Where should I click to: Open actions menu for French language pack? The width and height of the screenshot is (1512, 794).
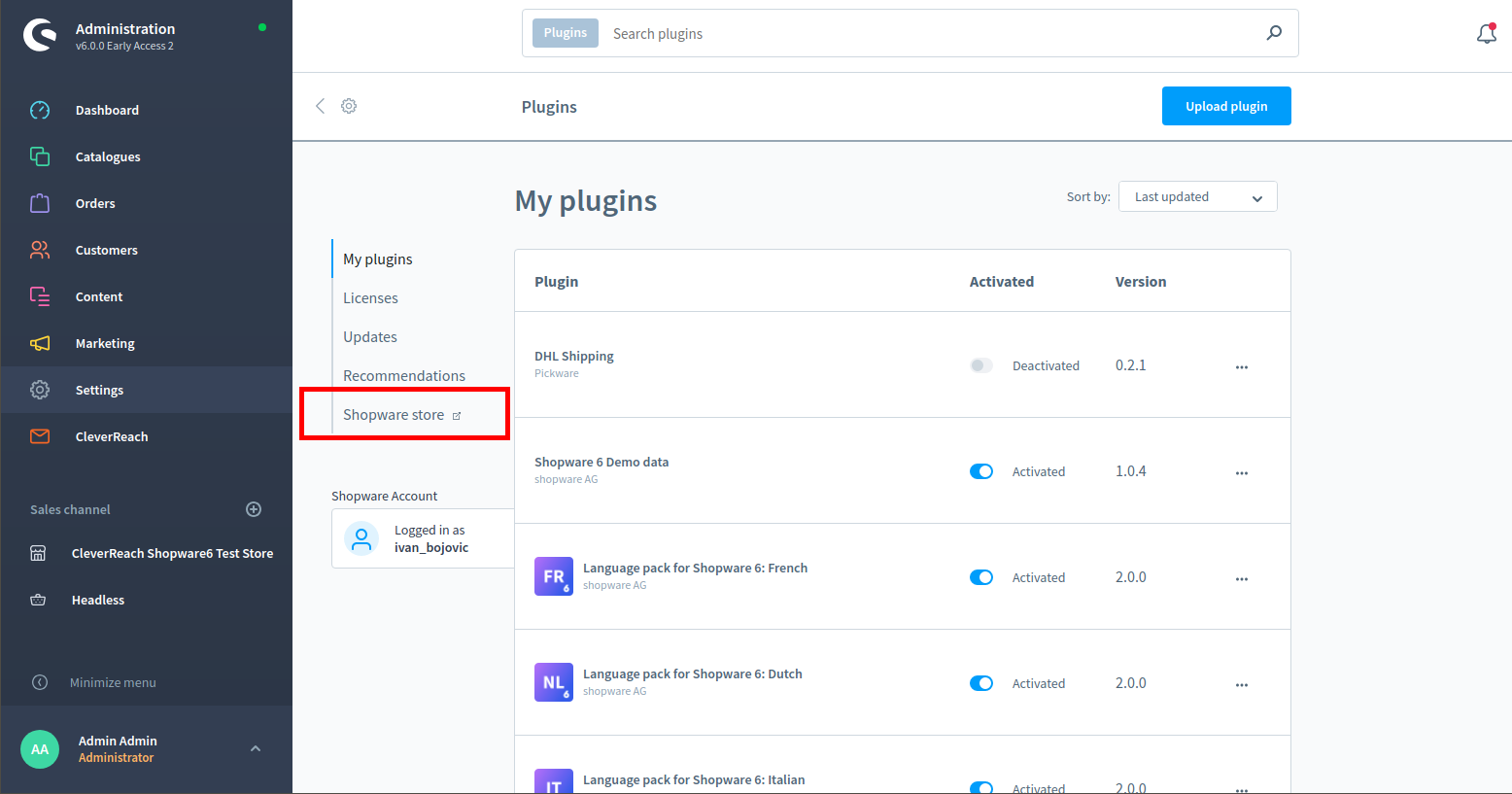[1242, 579]
